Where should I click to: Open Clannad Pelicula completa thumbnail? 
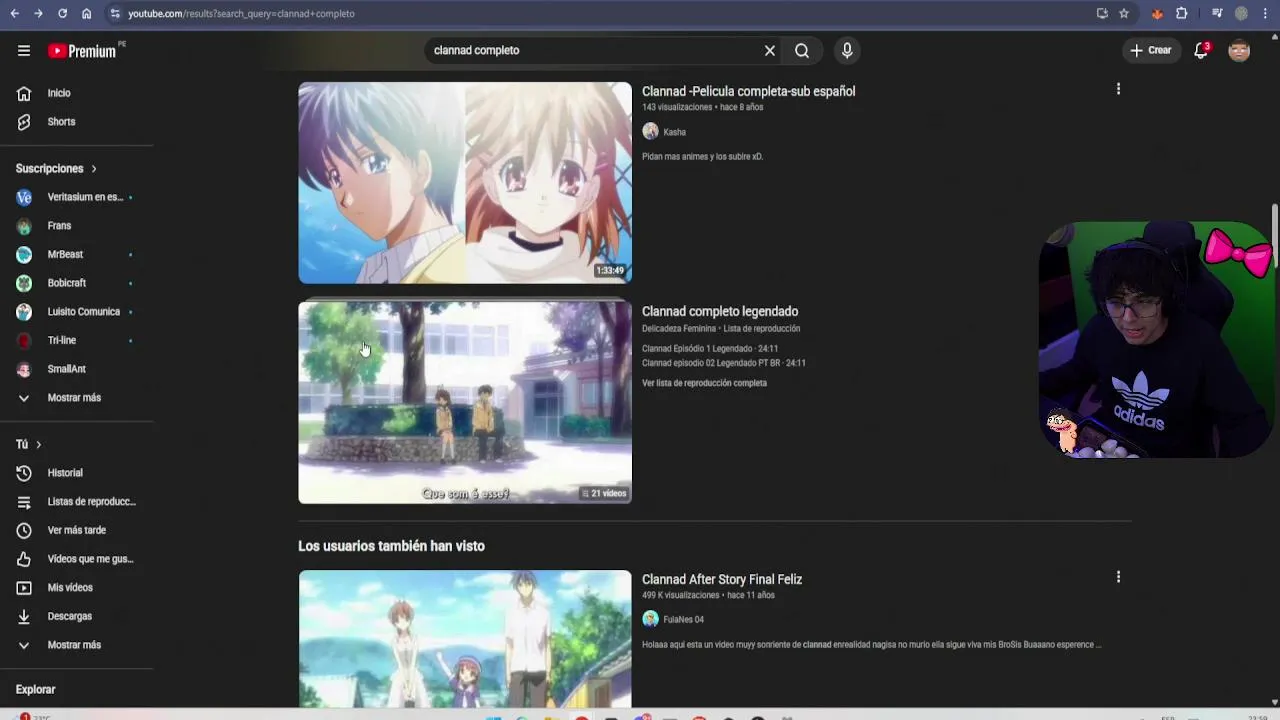click(x=465, y=183)
